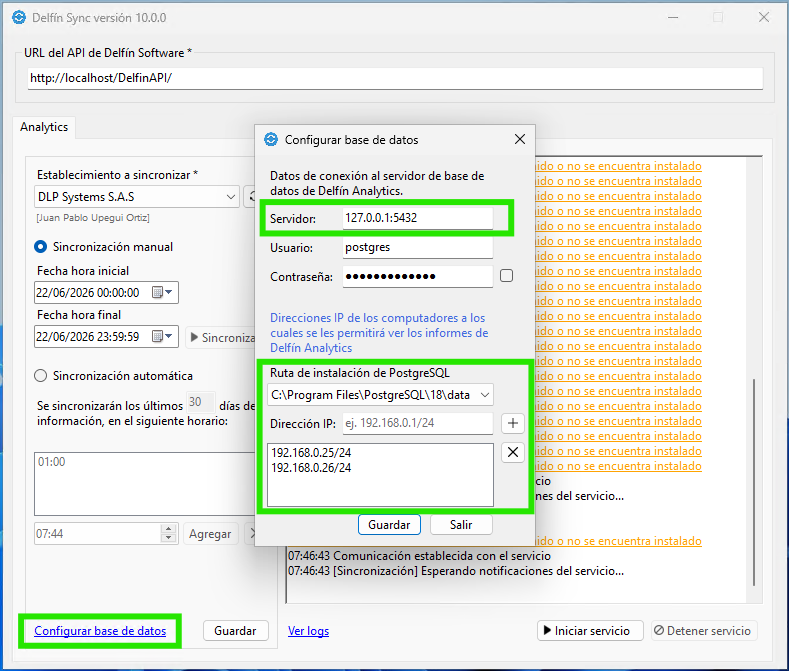
Task: Select Sincronización manual radio button
Action: [40, 247]
